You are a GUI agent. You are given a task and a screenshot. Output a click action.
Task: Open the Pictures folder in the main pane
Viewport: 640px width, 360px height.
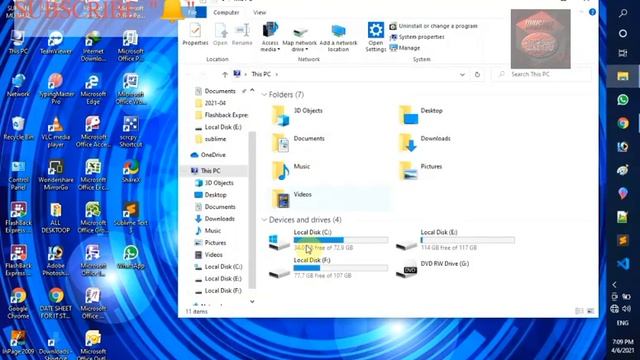click(420, 171)
